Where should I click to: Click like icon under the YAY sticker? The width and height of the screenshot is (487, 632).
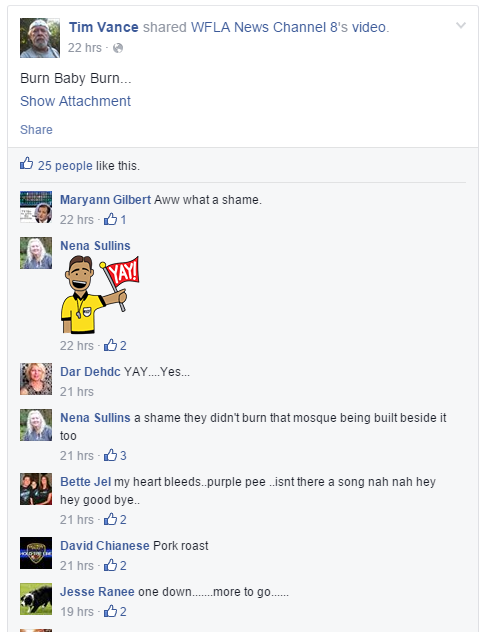[110, 345]
